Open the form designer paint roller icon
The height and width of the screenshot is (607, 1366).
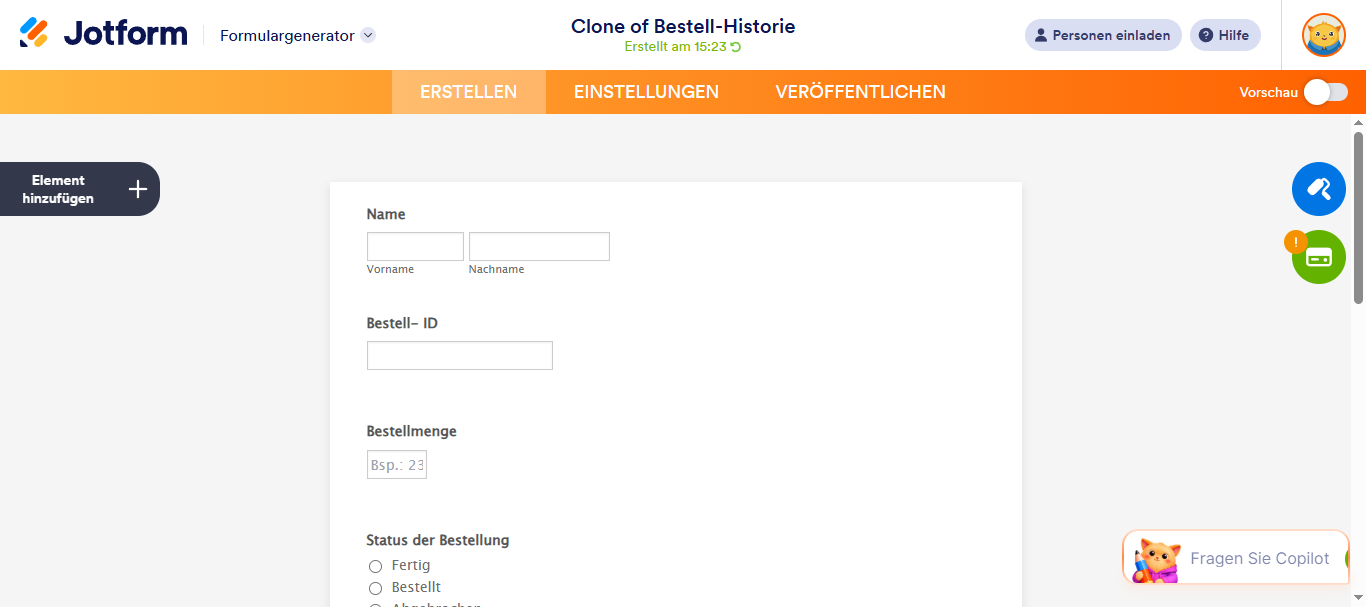pos(1319,189)
